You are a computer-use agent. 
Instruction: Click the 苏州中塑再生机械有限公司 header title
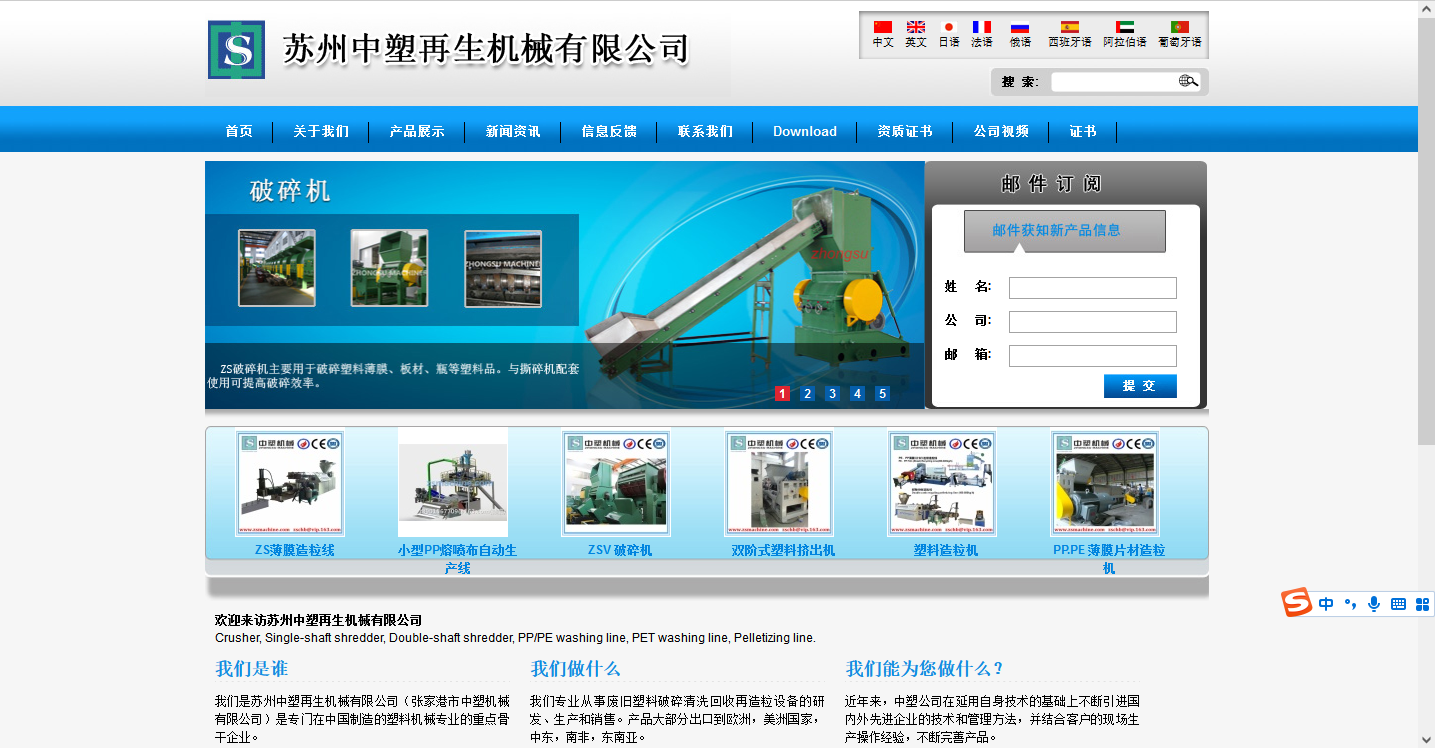486,49
